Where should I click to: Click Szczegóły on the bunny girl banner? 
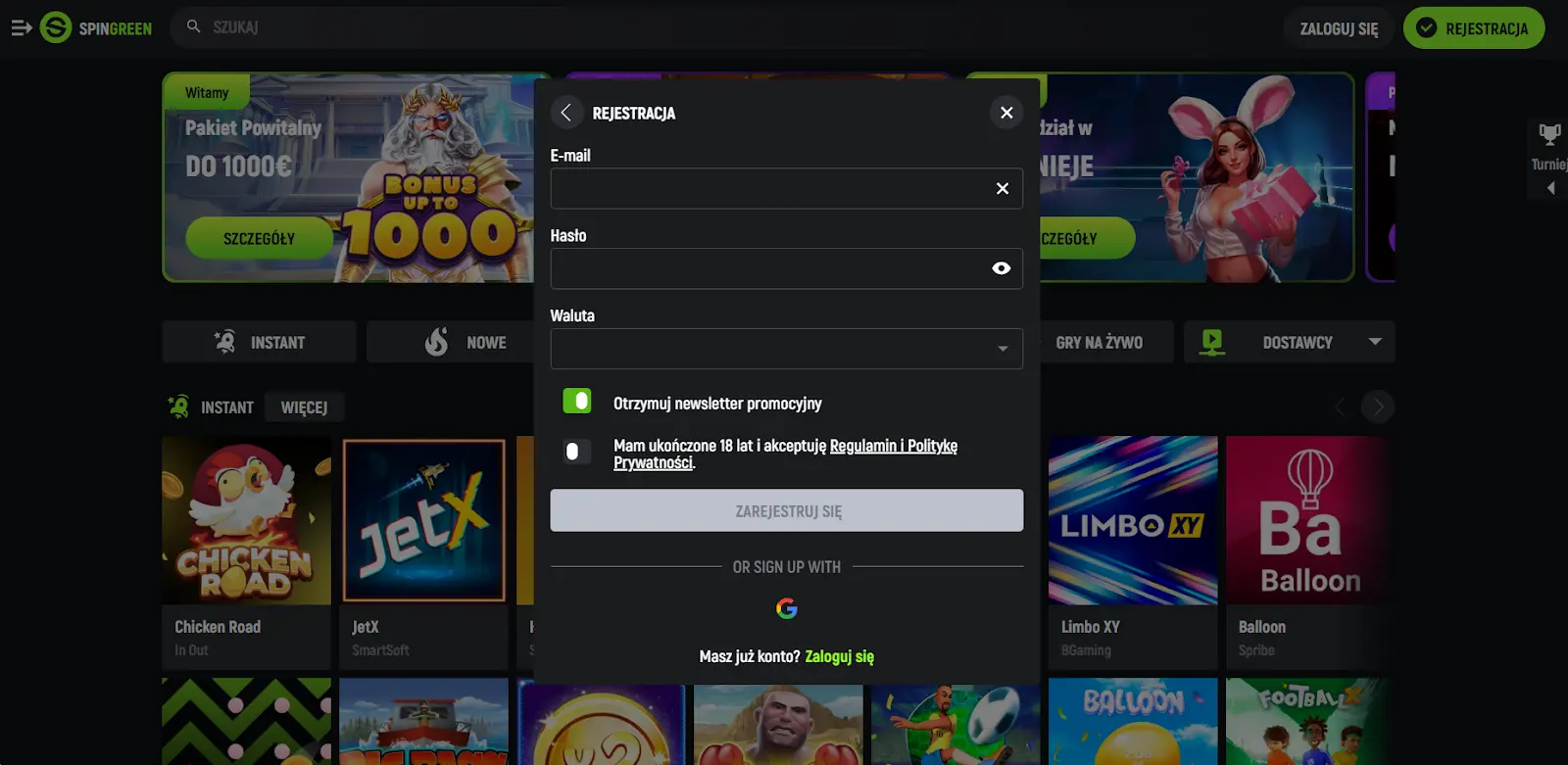[x=1086, y=238]
